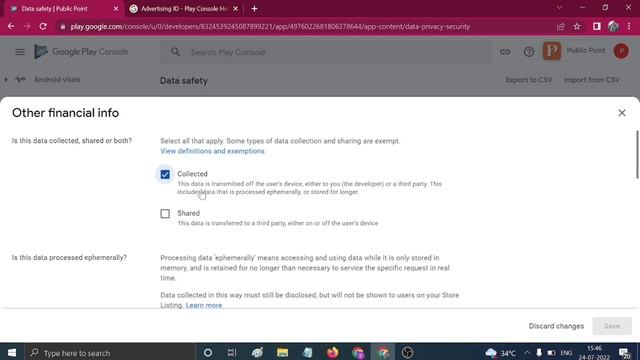Share this page via the share icon
The image size is (640, 360).
[560, 27]
